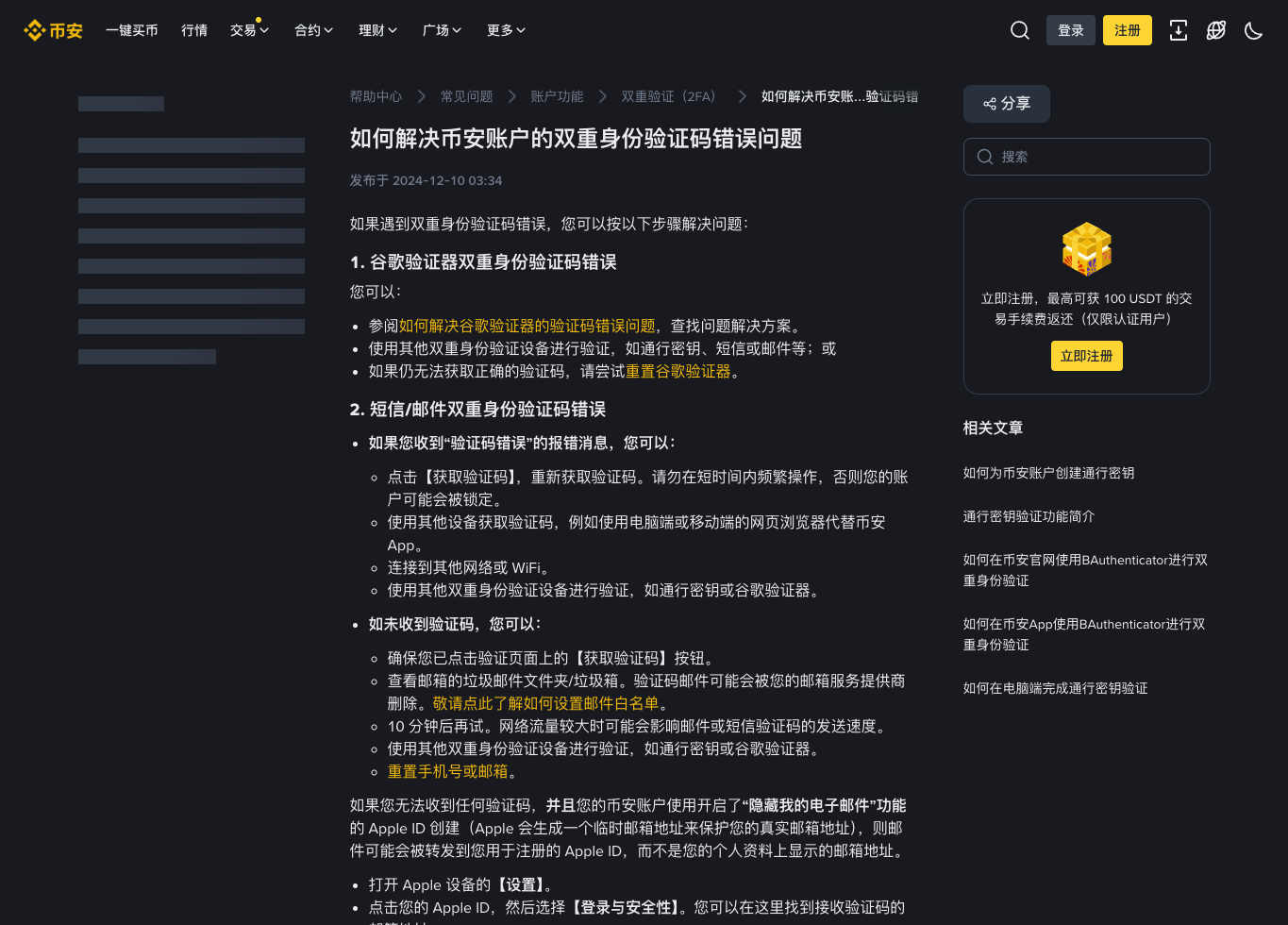Open article 如何在币安App使用BAuthenticator进行双重身份验证
1288x925 pixels.
click(x=1085, y=634)
